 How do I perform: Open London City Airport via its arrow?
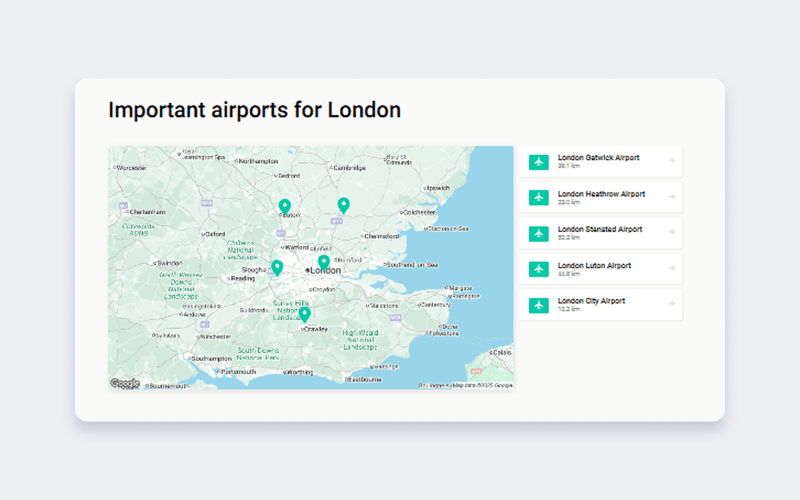(671, 305)
